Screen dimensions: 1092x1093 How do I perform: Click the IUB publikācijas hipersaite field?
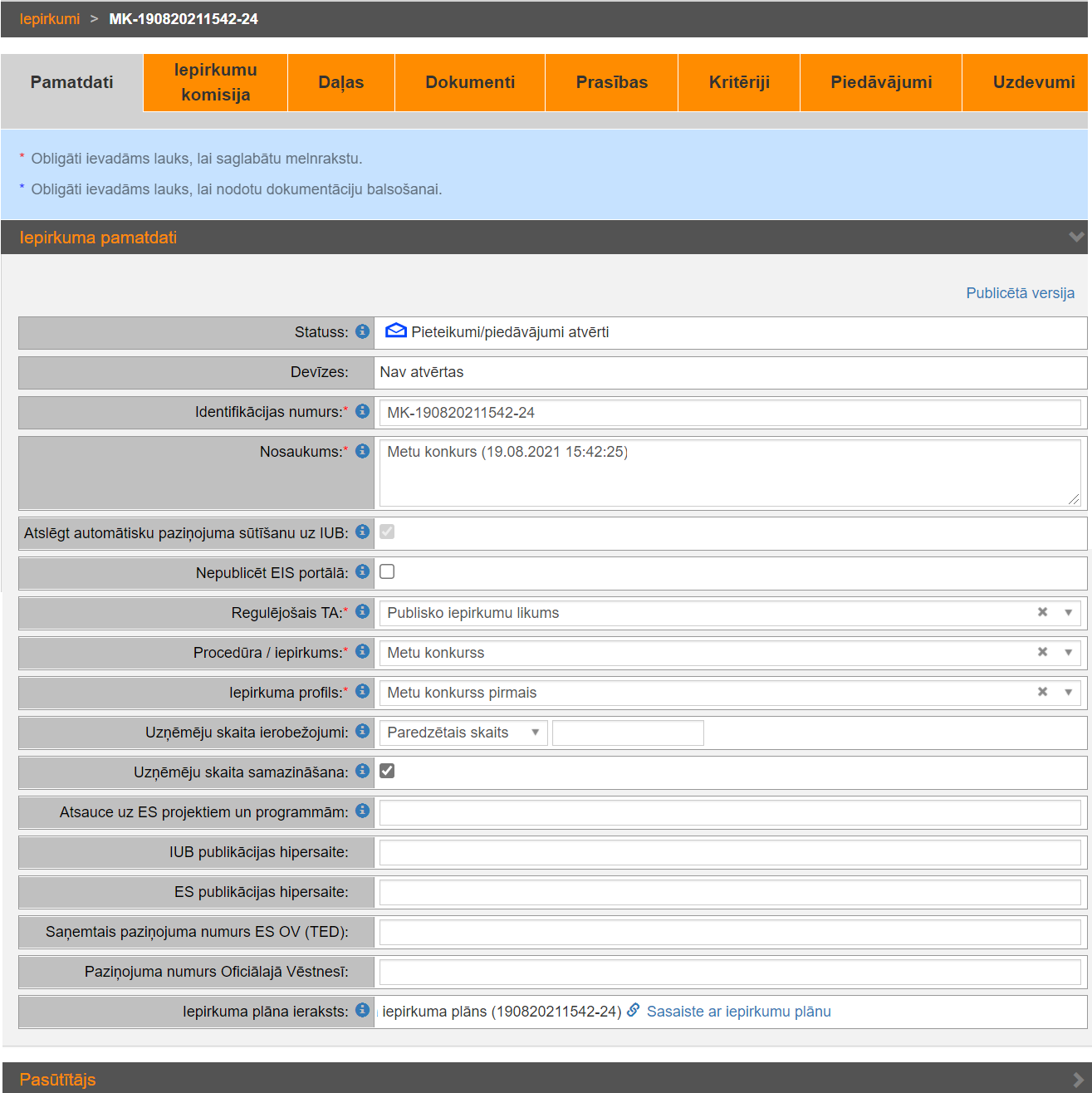tap(730, 852)
